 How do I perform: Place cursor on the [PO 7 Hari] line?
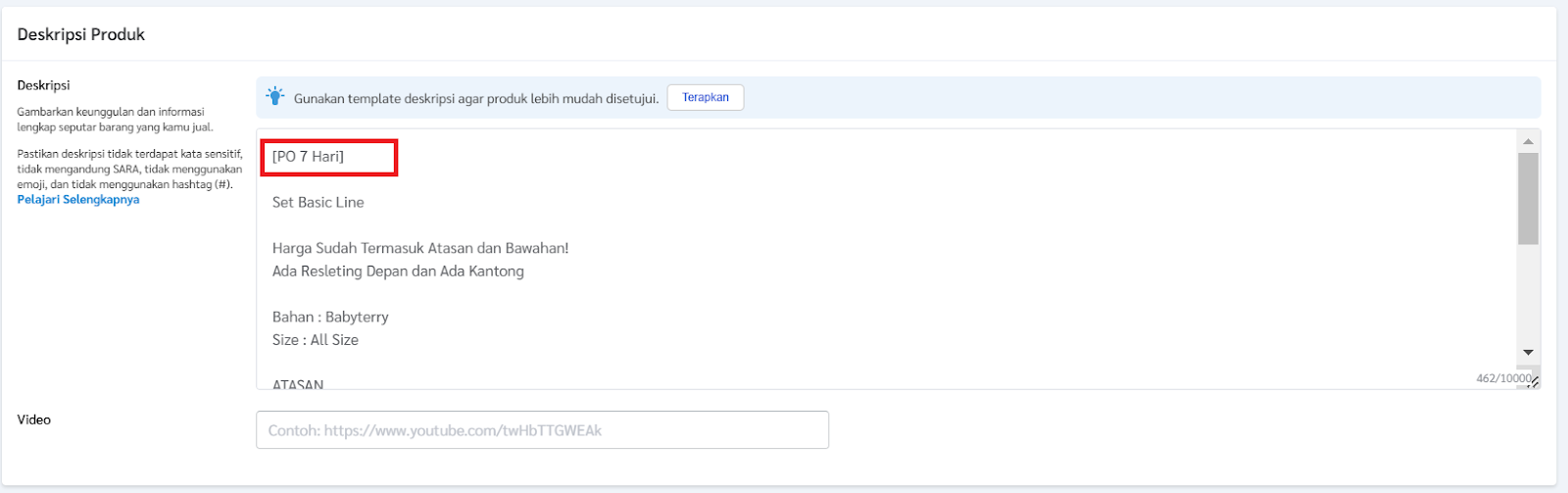(x=308, y=157)
